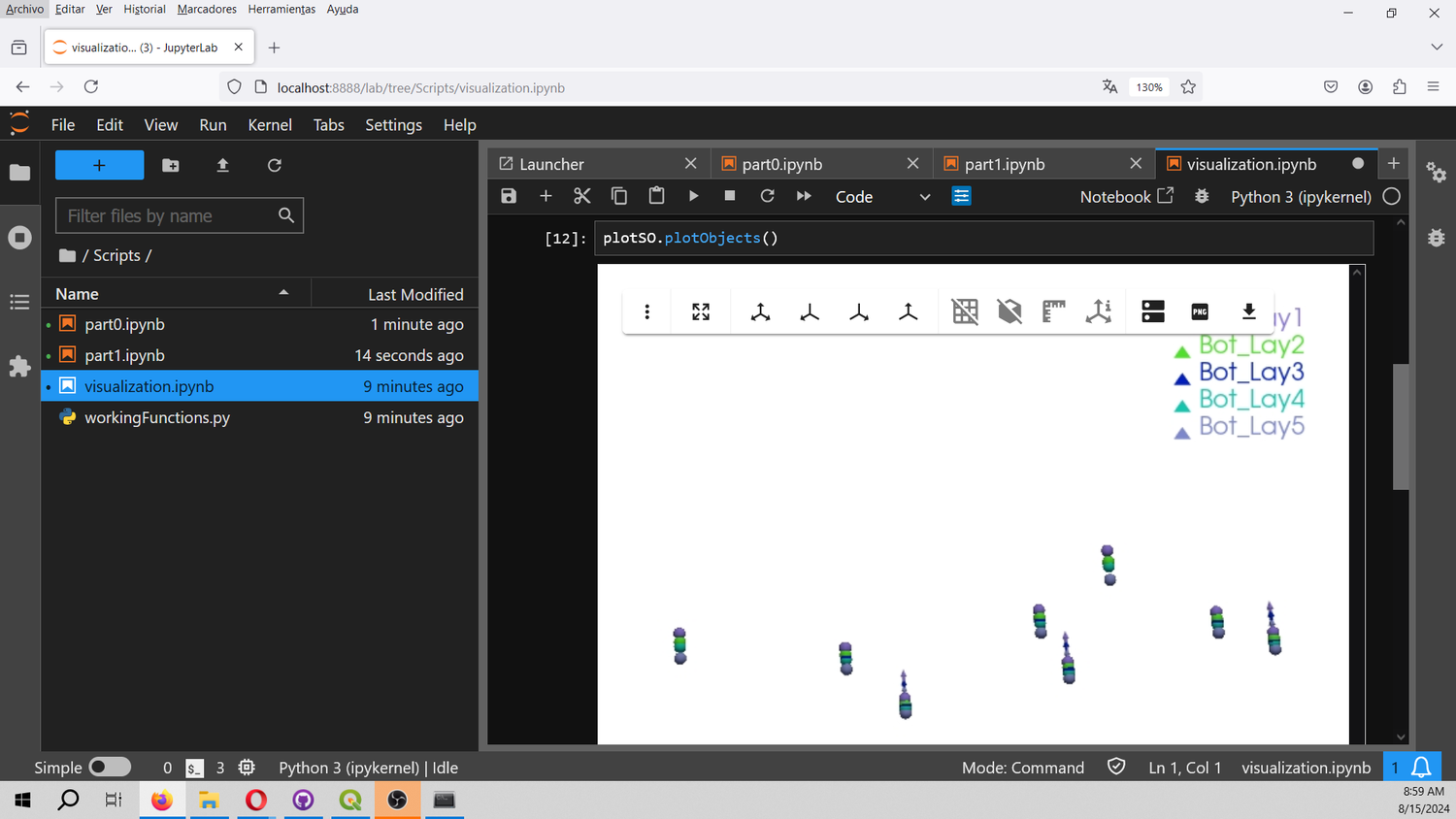The image size is (1456, 819).
Task: Toggle the grid visibility in the 3D viewer
Action: tap(964, 311)
